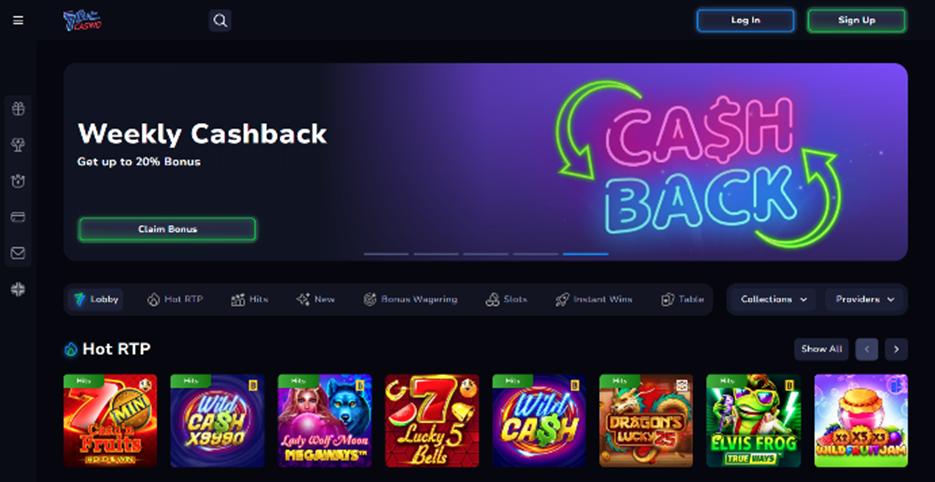Image resolution: width=935 pixels, height=482 pixels.
Task: Expand the Providers dropdown
Action: (865, 299)
